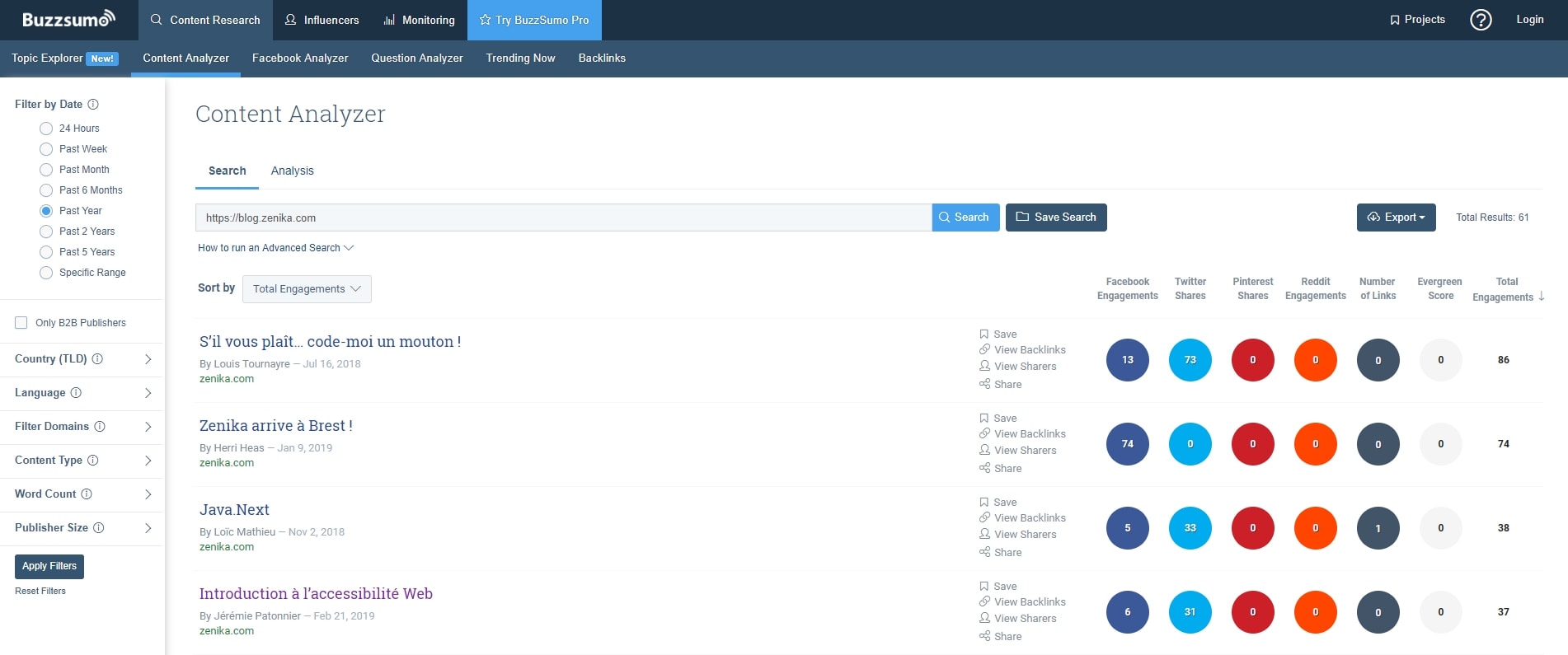This screenshot has height=655, width=1568.
Task: Click Try BuzzSumo Pro
Action: pos(534,20)
